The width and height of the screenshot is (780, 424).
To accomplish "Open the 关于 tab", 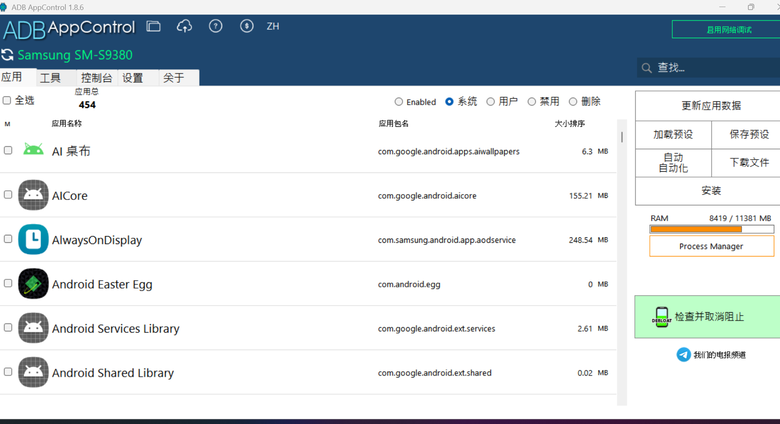I will [x=179, y=78].
